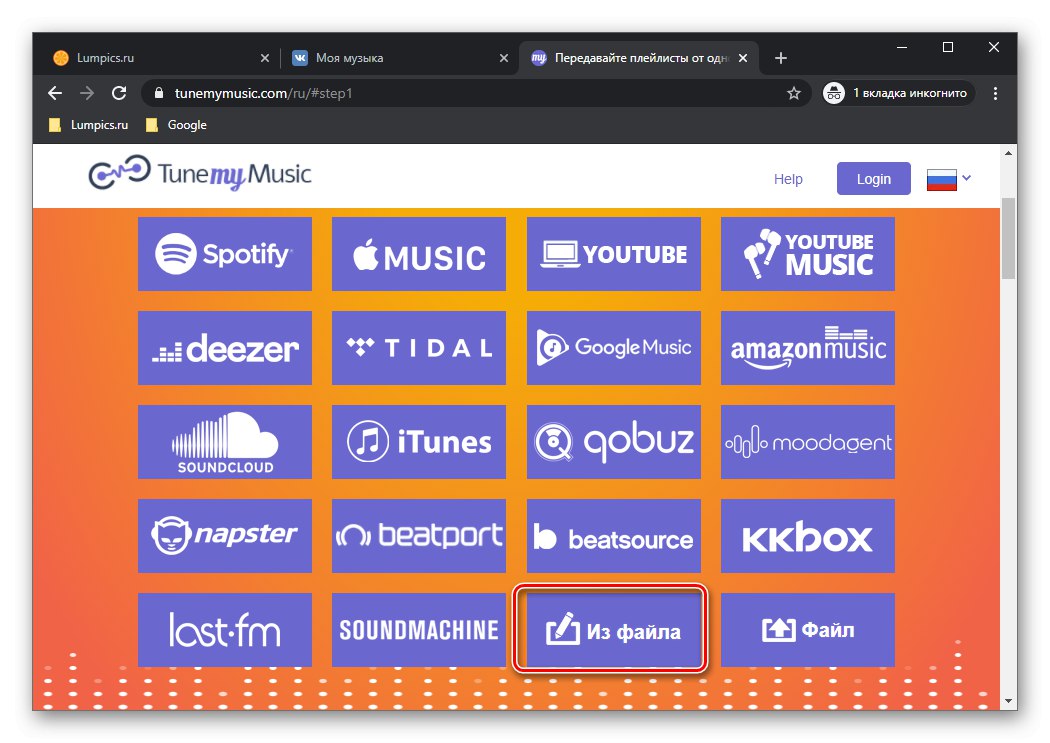The width and height of the screenshot is (1050, 743).
Task: Close the TuneMyMusic tab
Action: pyautogui.click(x=743, y=58)
